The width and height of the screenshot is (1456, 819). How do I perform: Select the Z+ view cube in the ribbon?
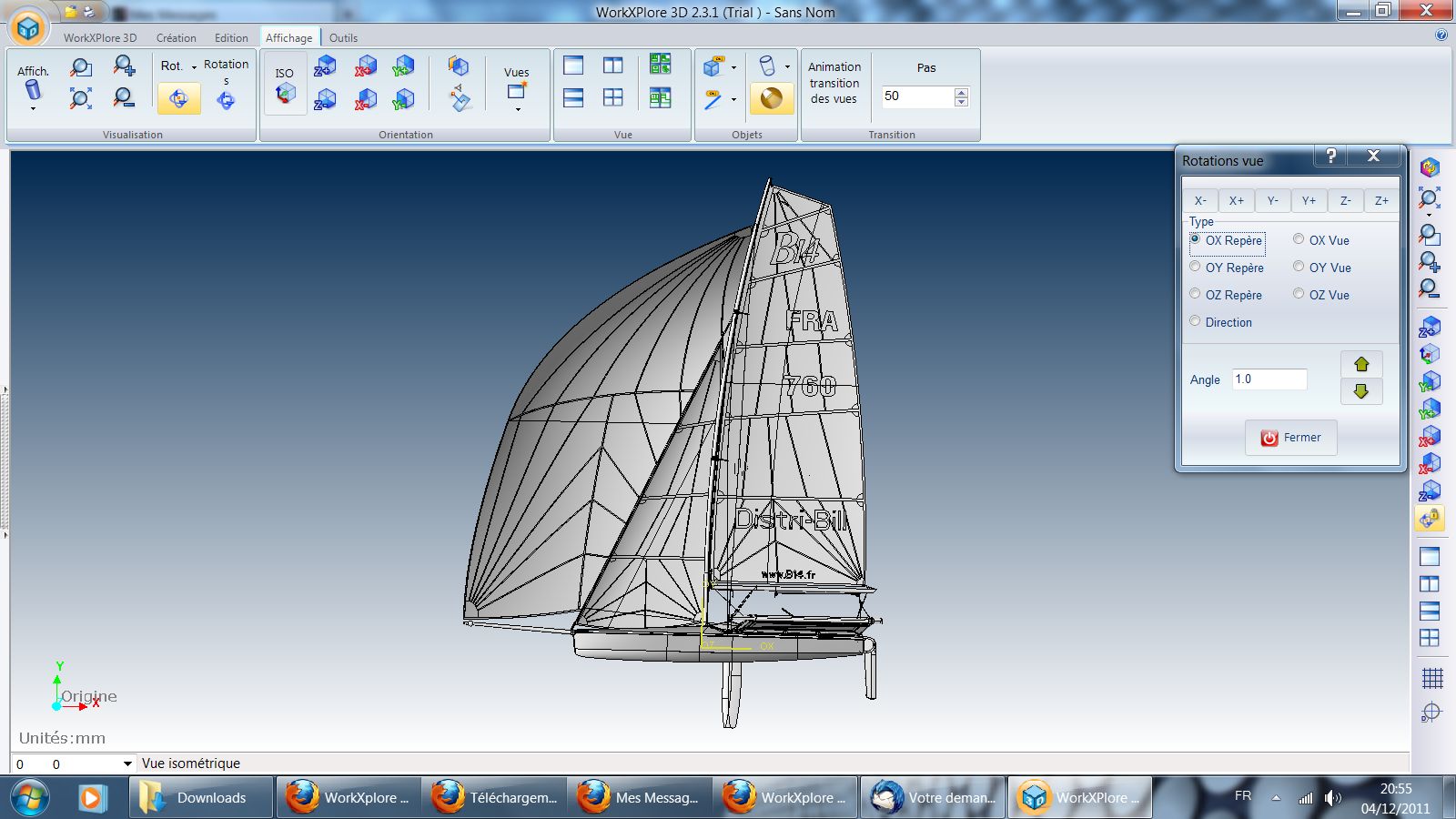325,66
